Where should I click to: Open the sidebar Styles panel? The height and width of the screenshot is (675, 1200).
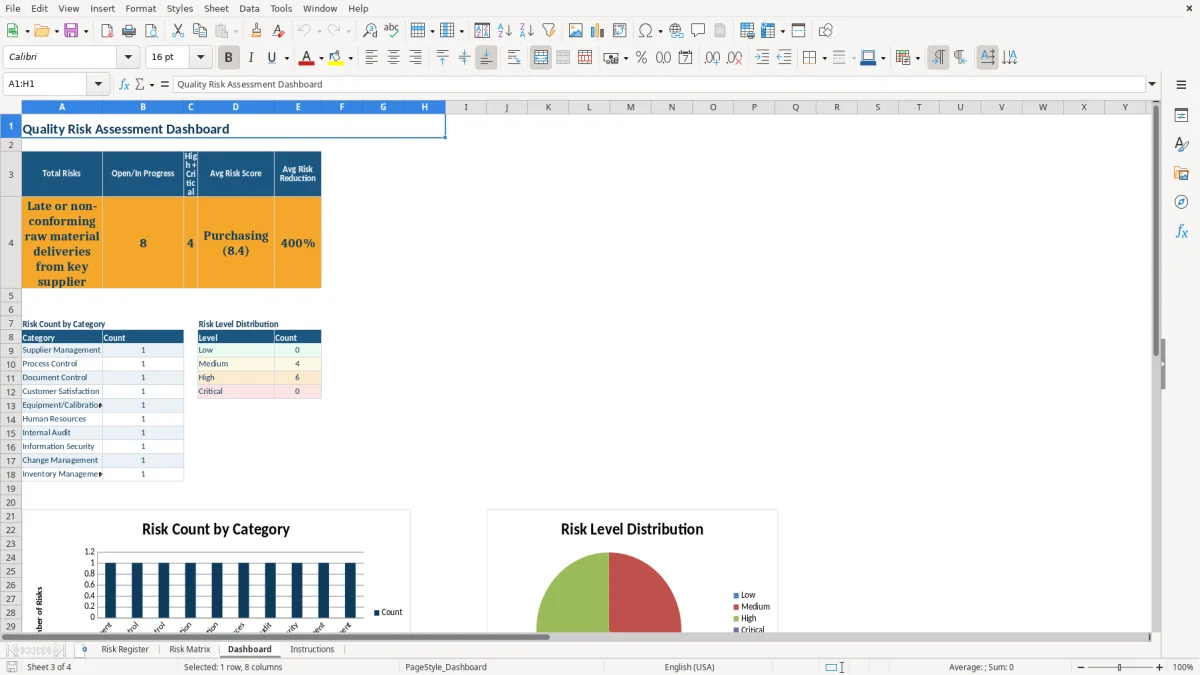(x=1181, y=144)
